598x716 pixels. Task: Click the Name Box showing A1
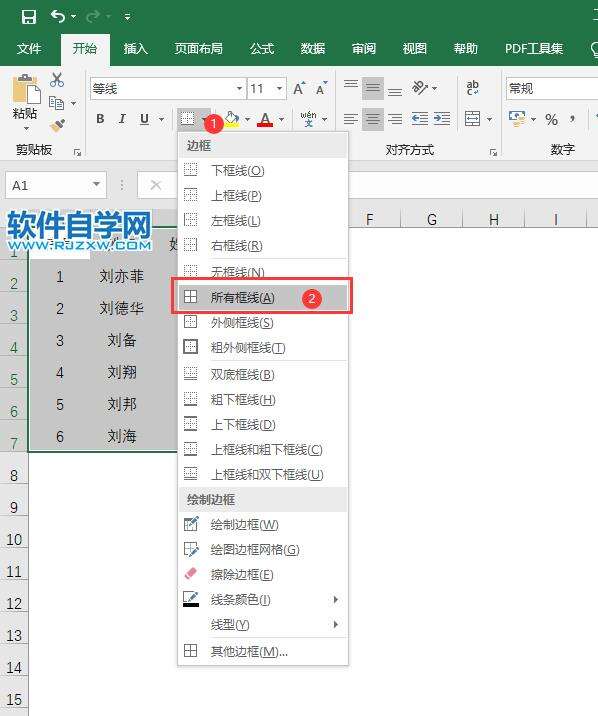click(56, 185)
